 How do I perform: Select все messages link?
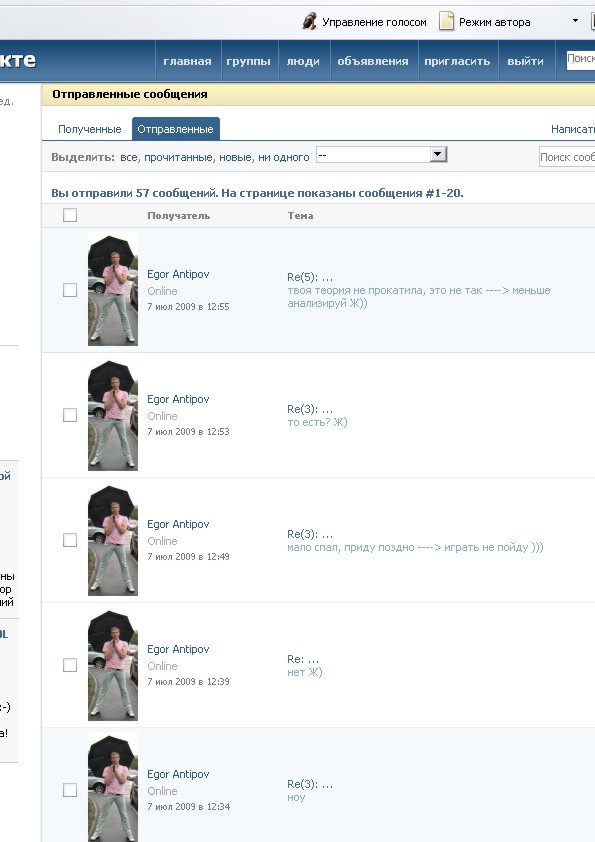pos(129,157)
